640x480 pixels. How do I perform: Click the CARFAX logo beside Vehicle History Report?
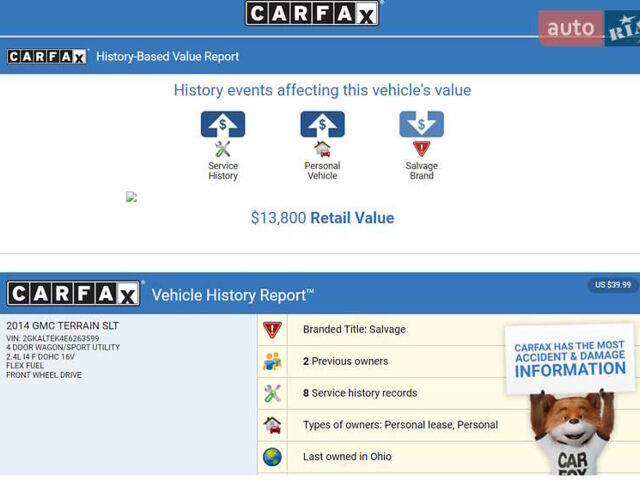click(x=74, y=293)
